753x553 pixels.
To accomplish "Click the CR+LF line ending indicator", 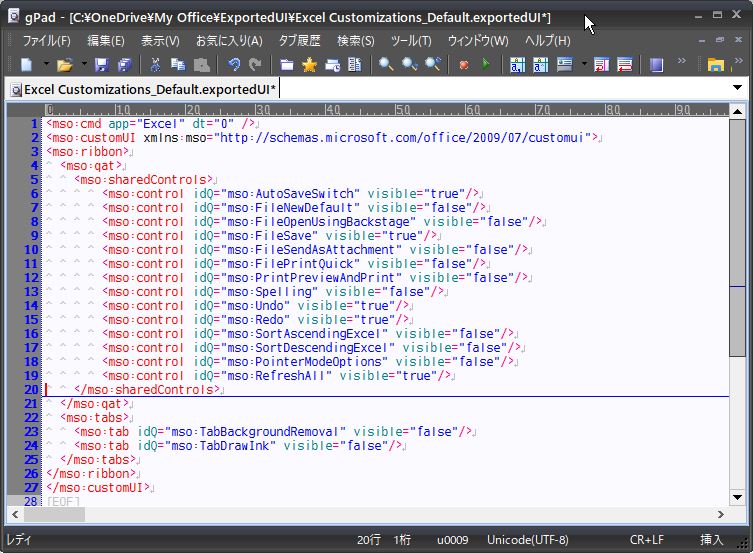I will (646, 540).
